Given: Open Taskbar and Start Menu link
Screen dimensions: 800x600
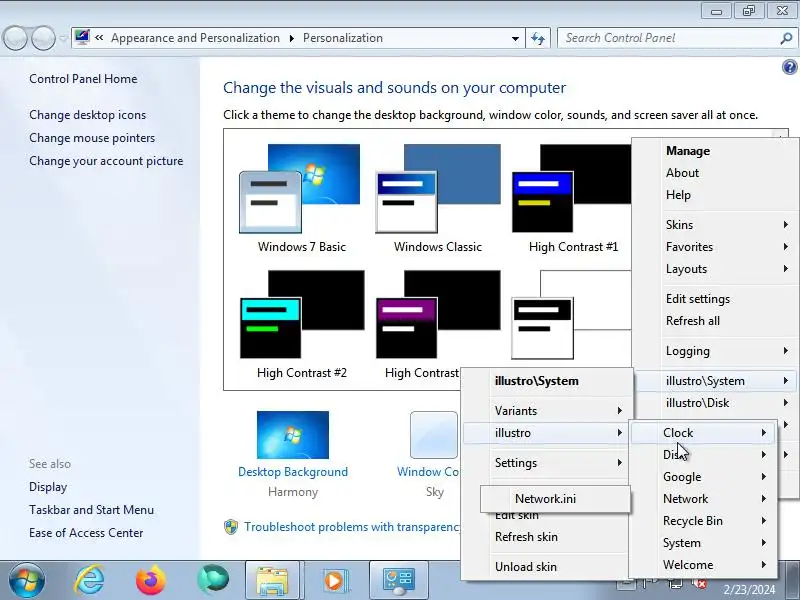Looking at the screenshot, I should [91, 510].
